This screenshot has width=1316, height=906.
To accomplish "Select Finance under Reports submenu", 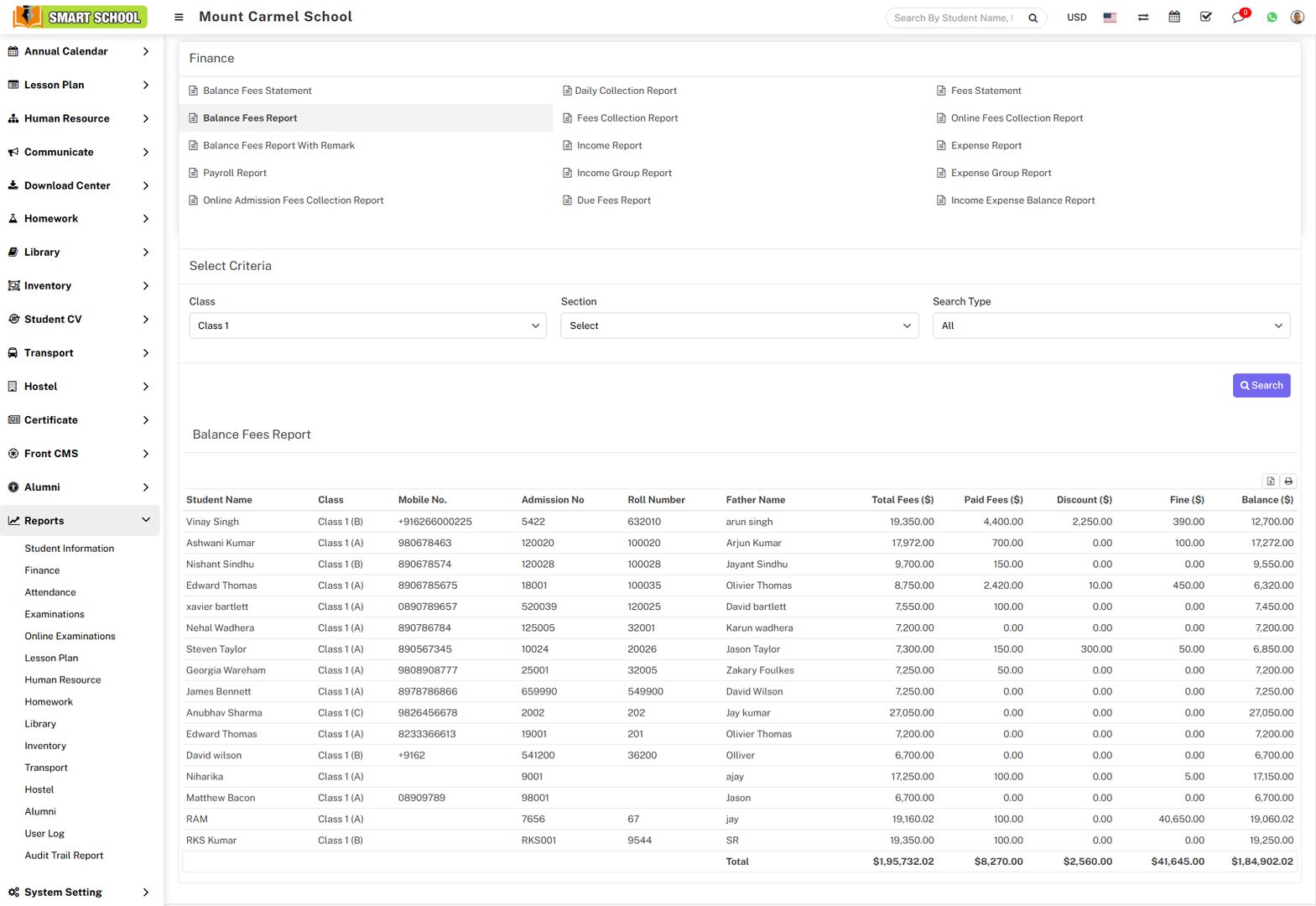I will [42, 570].
